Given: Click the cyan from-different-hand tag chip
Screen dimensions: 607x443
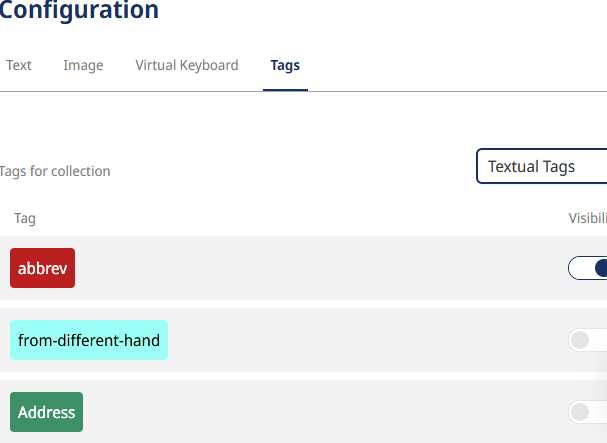Looking at the screenshot, I should pos(89,340).
